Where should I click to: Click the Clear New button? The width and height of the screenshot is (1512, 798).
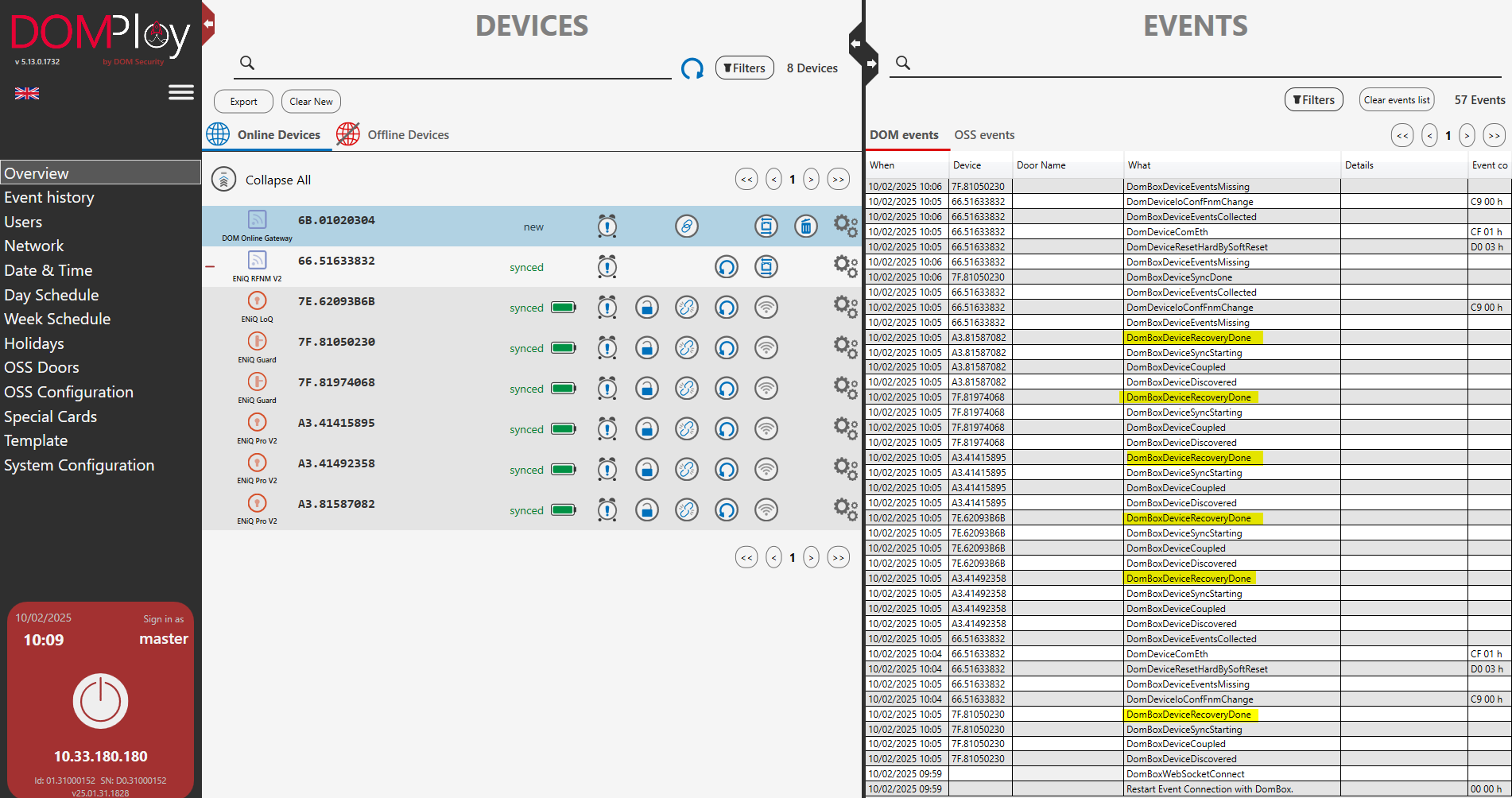pos(312,102)
